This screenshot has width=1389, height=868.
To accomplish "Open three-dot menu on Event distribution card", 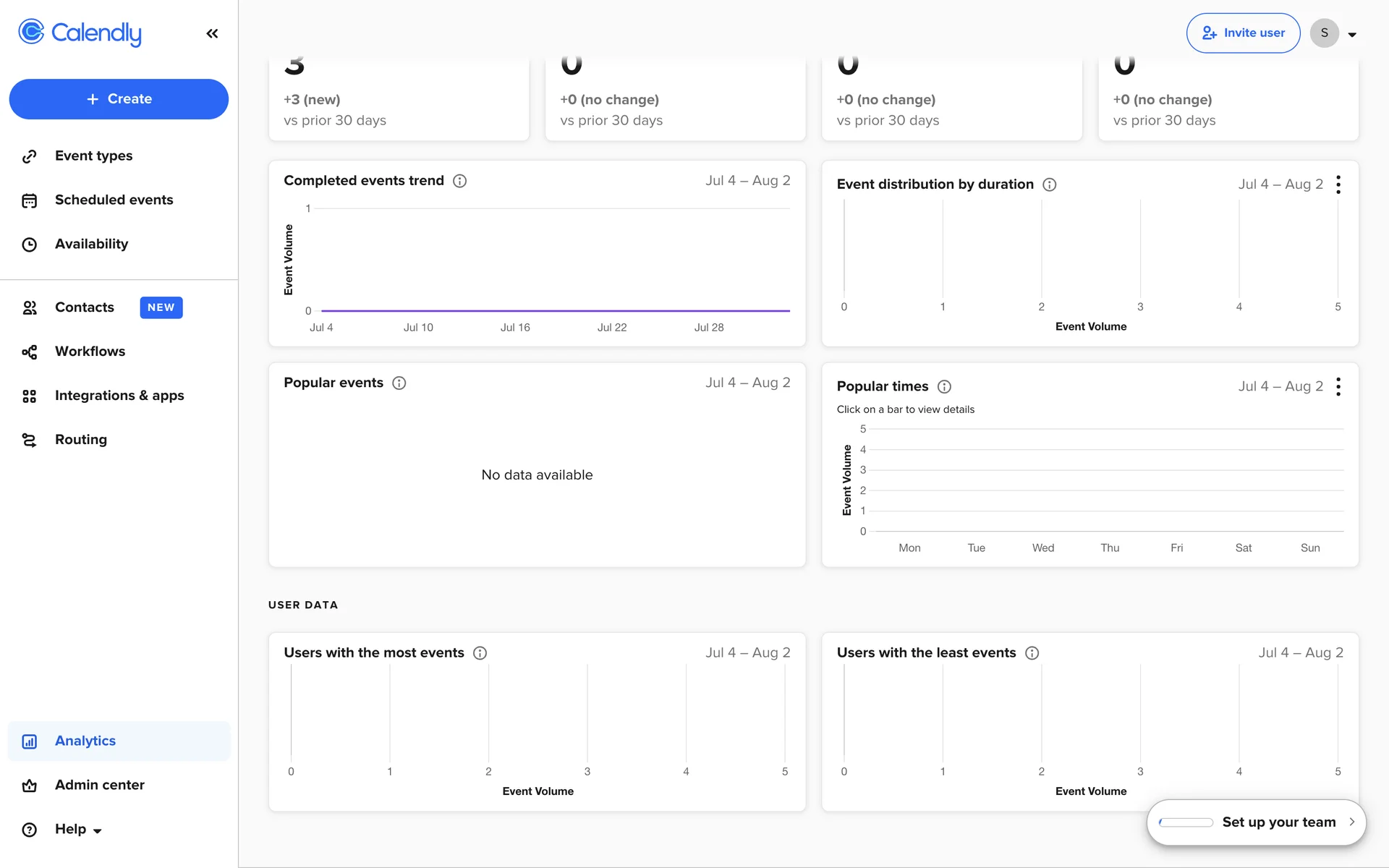I will pyautogui.click(x=1338, y=184).
